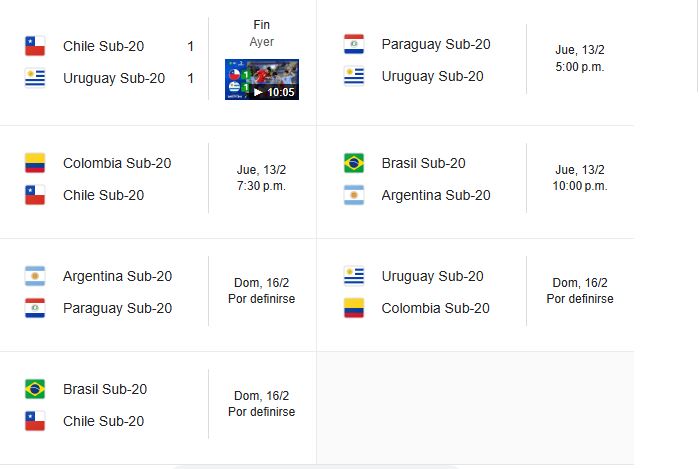Select Brazil flag in Brasil vs Argentina match

pos(354,163)
